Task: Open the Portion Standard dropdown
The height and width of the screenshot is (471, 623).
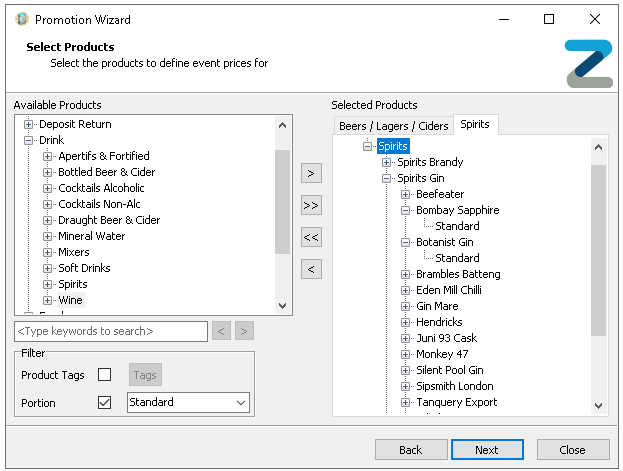Action: [240, 402]
